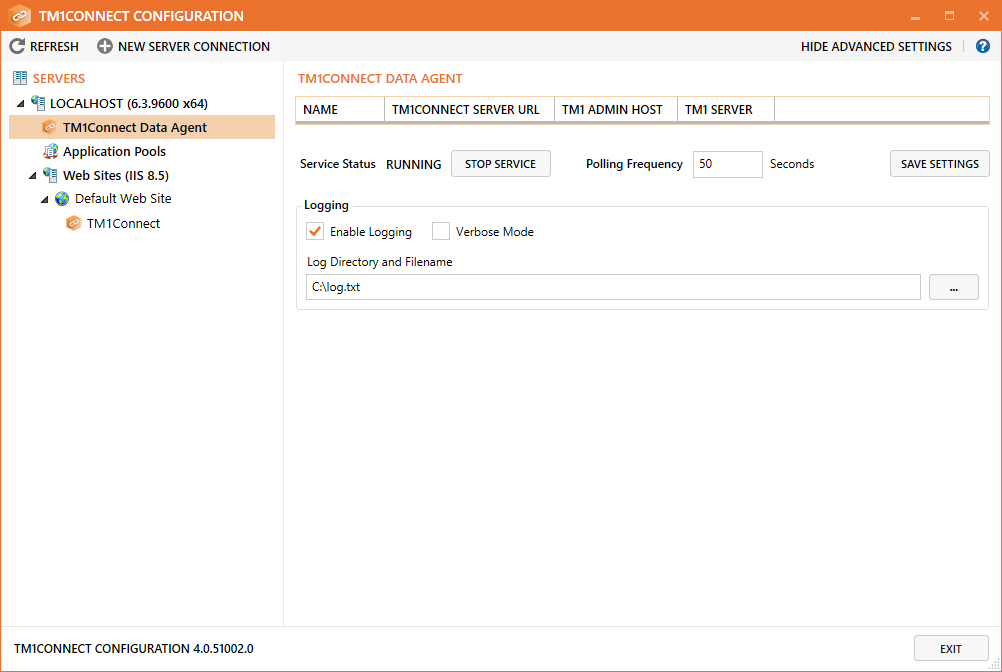This screenshot has height=672, width=1002.
Task: Select Web Sites (IIS 8.5) tree item
Action: point(116,176)
